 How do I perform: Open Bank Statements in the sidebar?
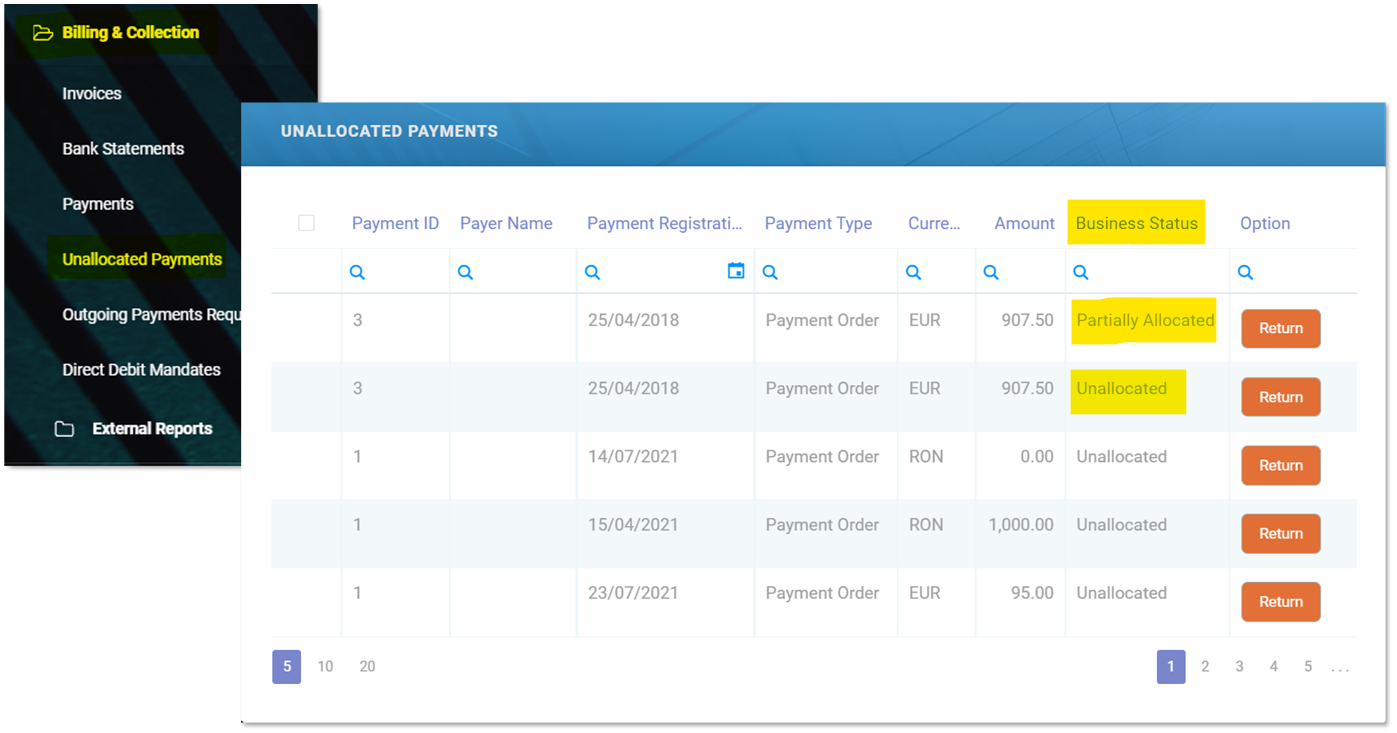click(x=123, y=149)
